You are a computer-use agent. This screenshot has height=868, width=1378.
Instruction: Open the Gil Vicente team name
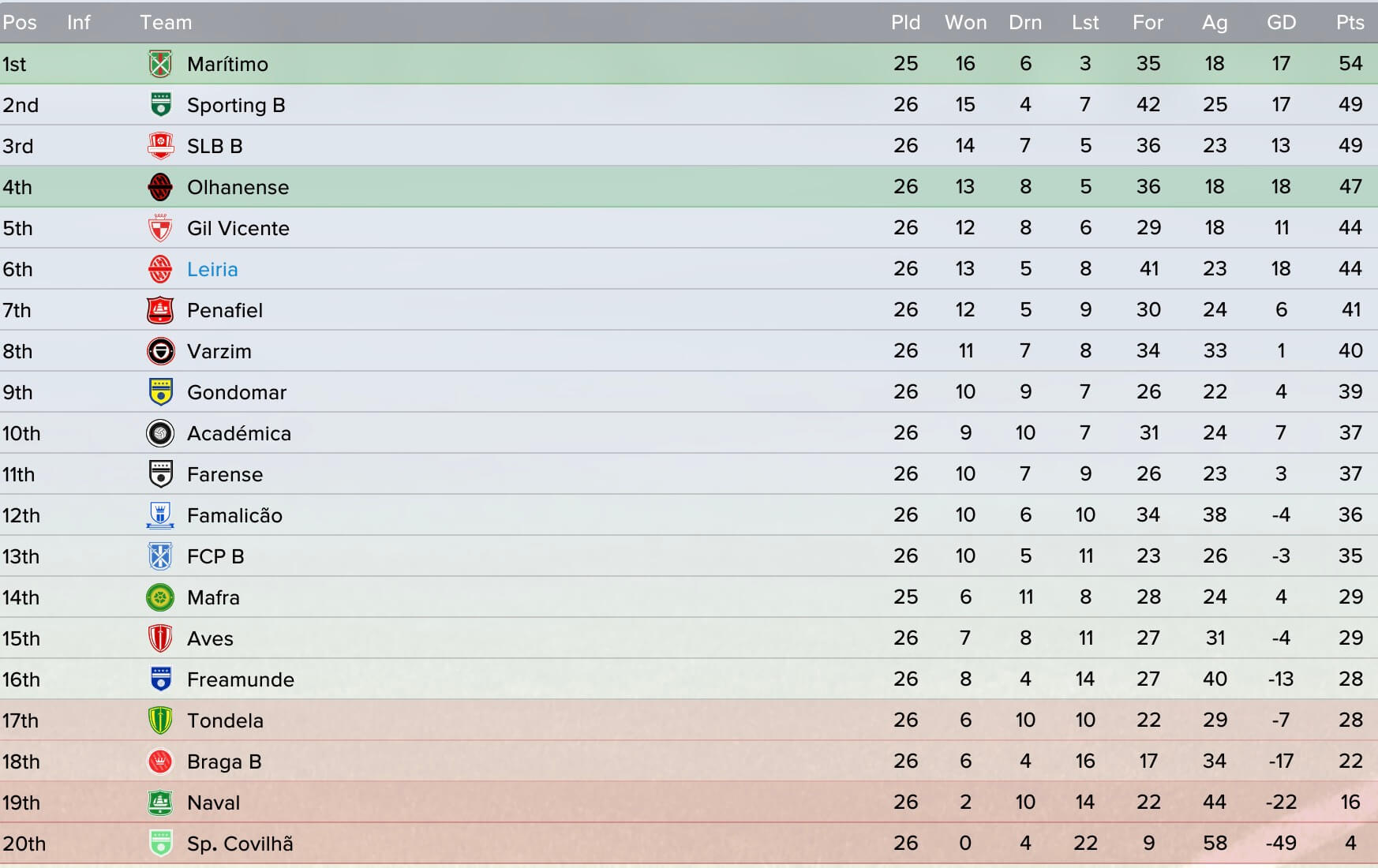(x=238, y=228)
